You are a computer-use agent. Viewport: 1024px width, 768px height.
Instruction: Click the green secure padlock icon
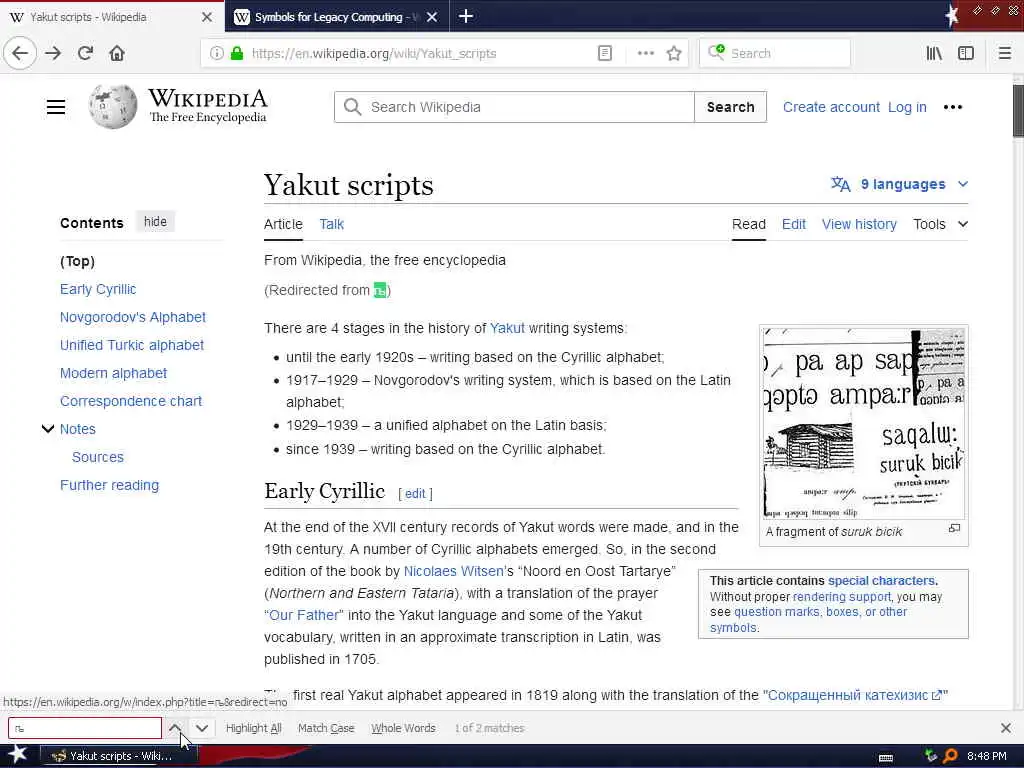coord(237,54)
